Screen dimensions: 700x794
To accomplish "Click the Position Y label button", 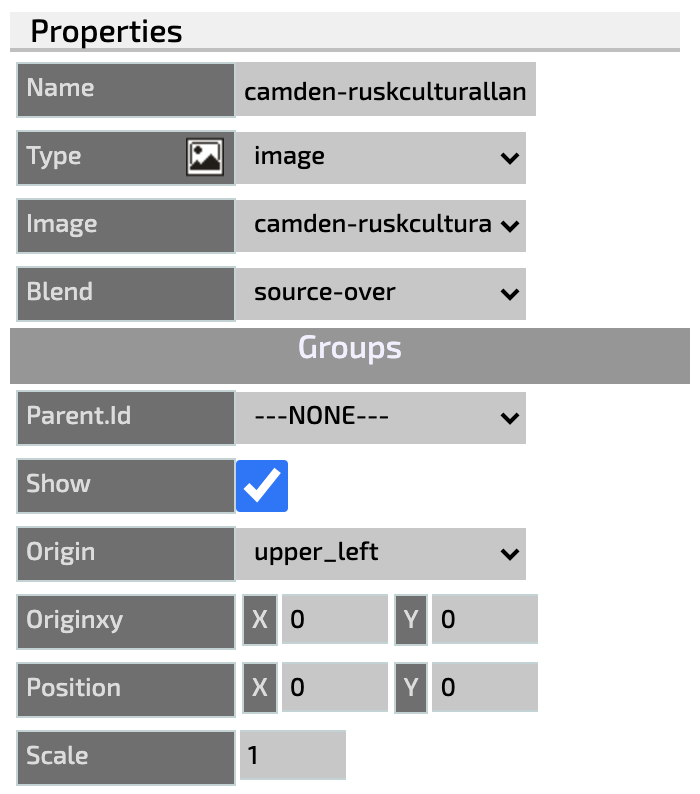I will click(x=411, y=687).
